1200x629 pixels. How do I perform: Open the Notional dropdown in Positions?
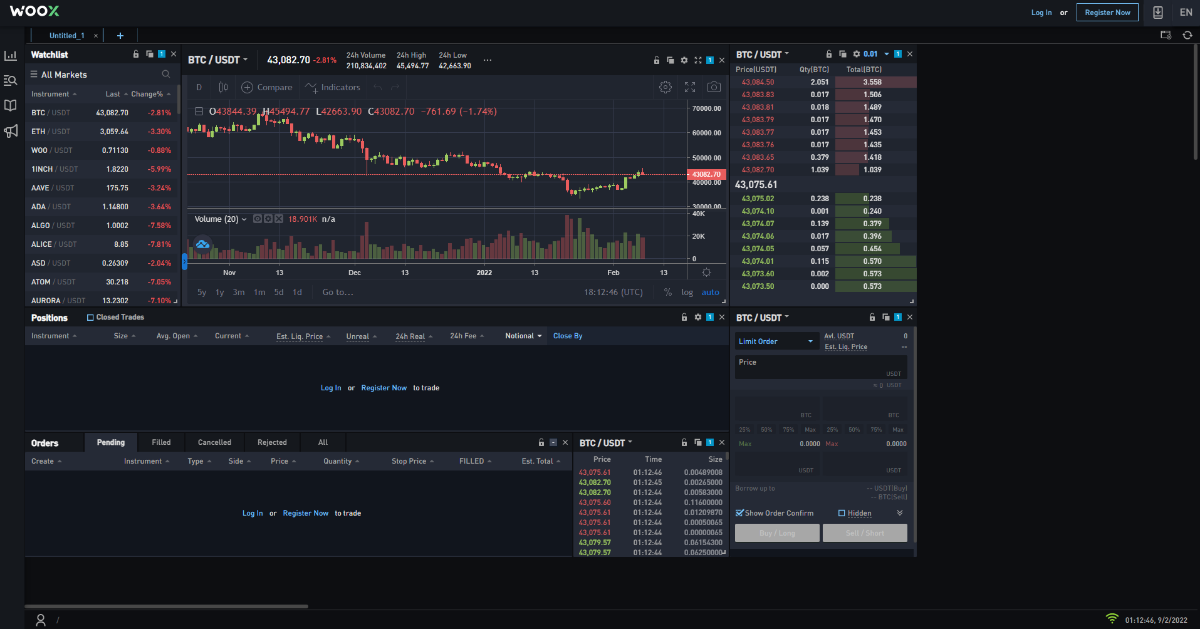click(523, 336)
